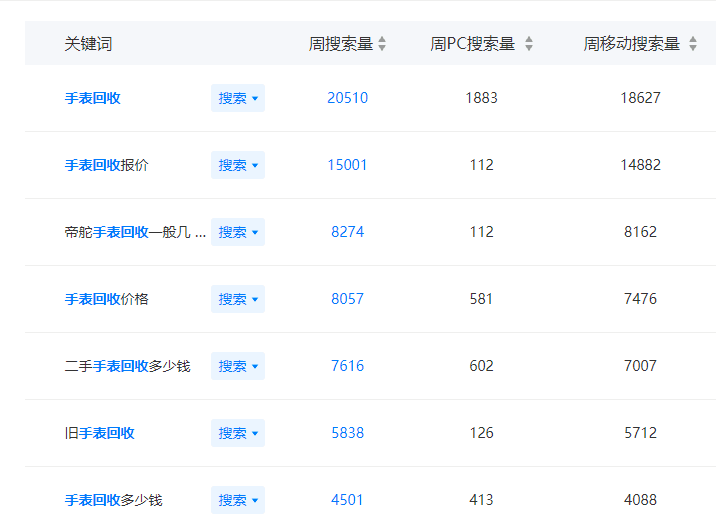Click the truncated keyword 帝舵手表回收一般几
The width and height of the screenshot is (716, 531).
[135, 232]
